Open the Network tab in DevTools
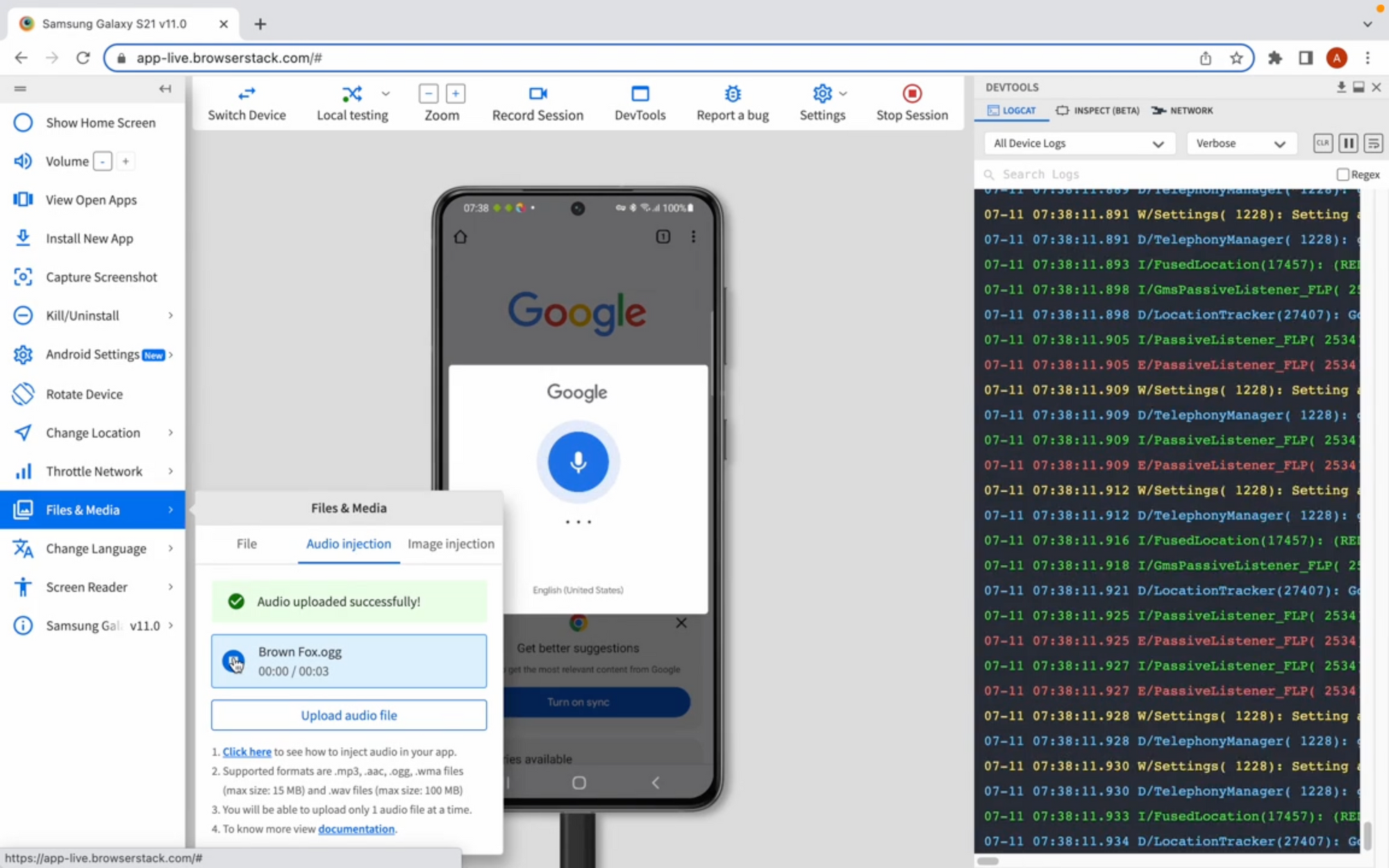1389x868 pixels. pos(1183,110)
